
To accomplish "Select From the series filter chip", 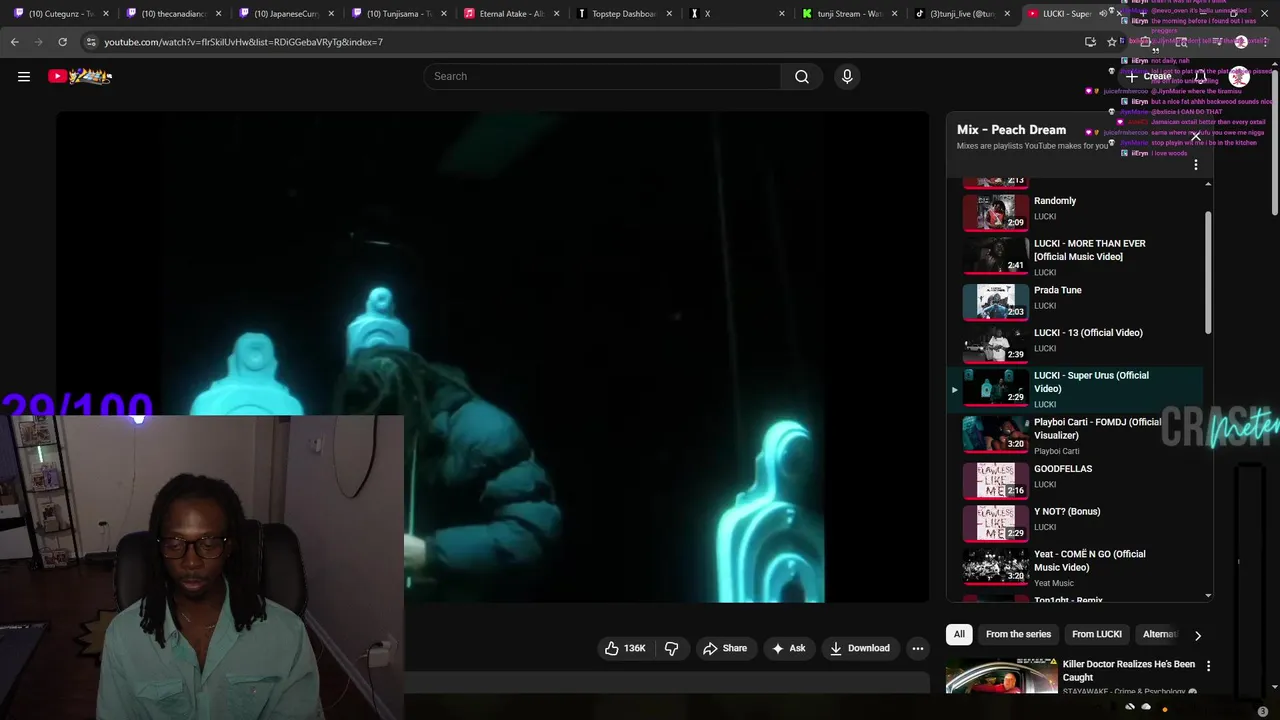I will [1018, 634].
